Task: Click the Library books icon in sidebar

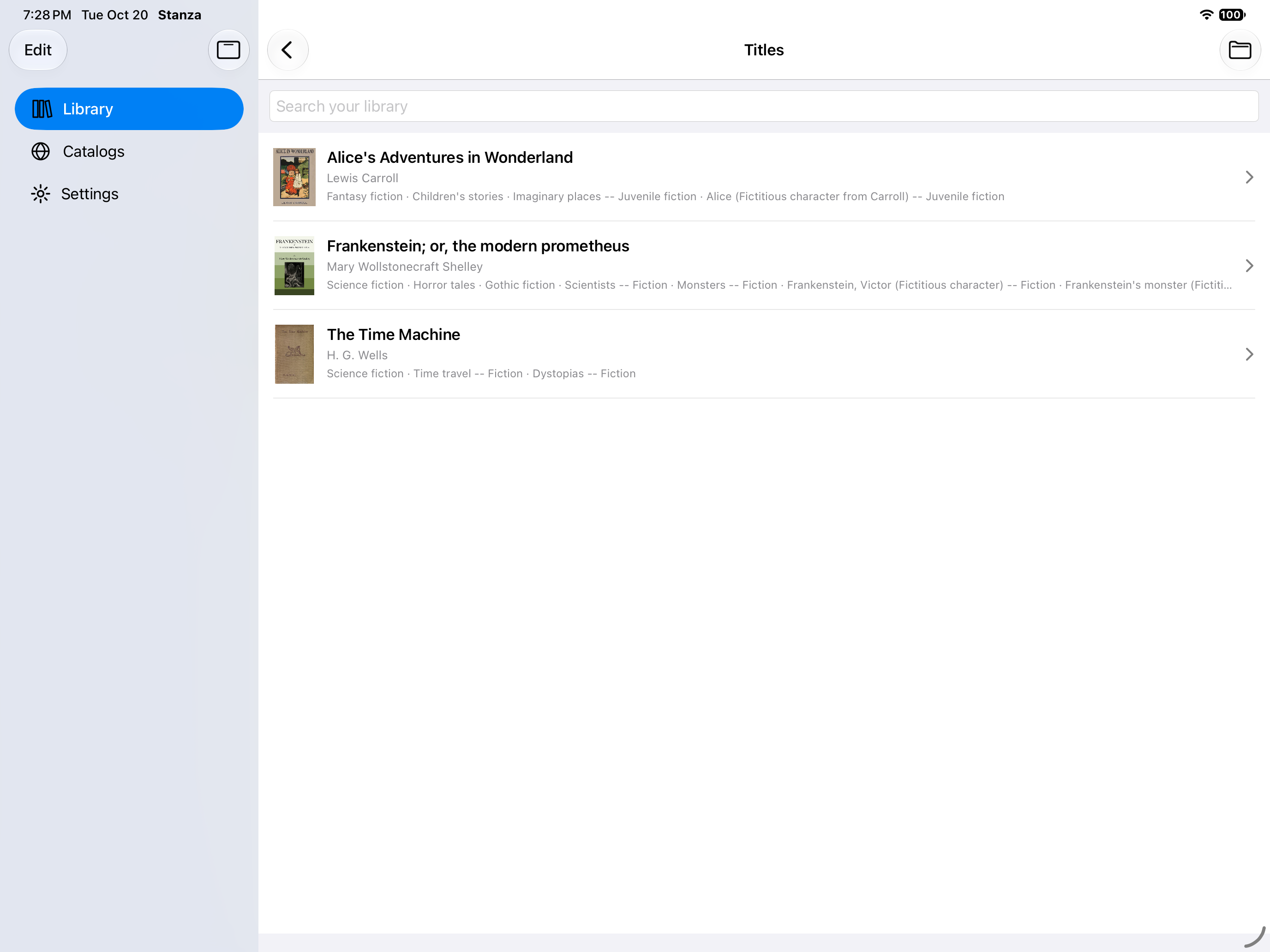Action: 42,109
